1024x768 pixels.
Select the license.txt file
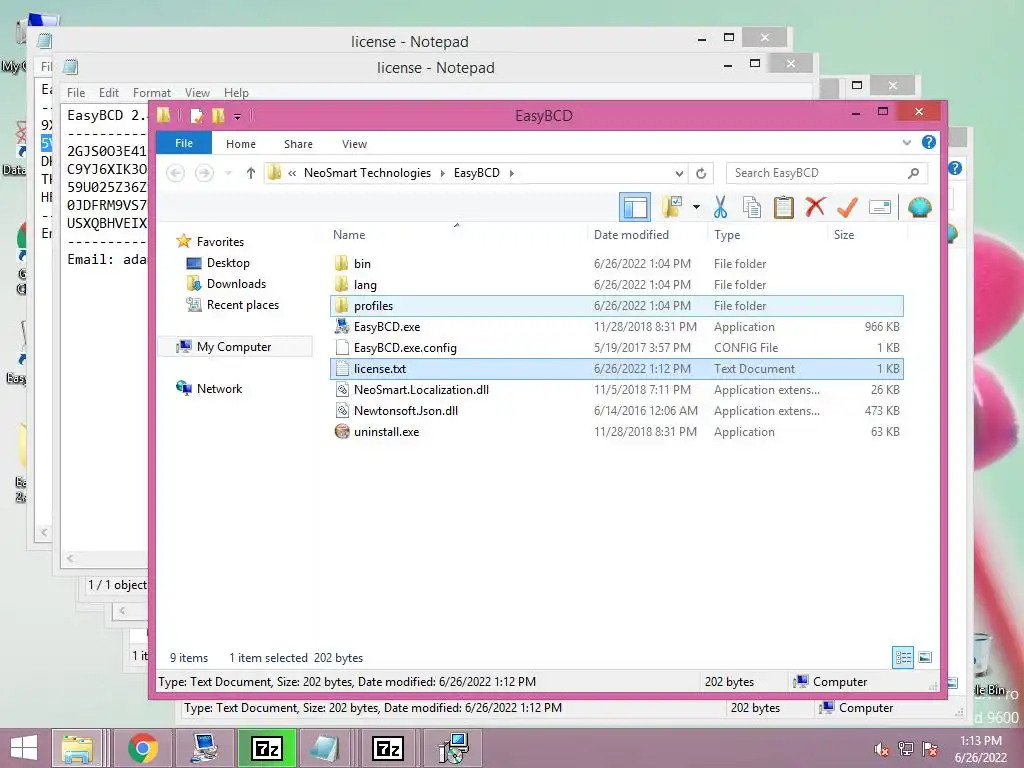coord(617,369)
